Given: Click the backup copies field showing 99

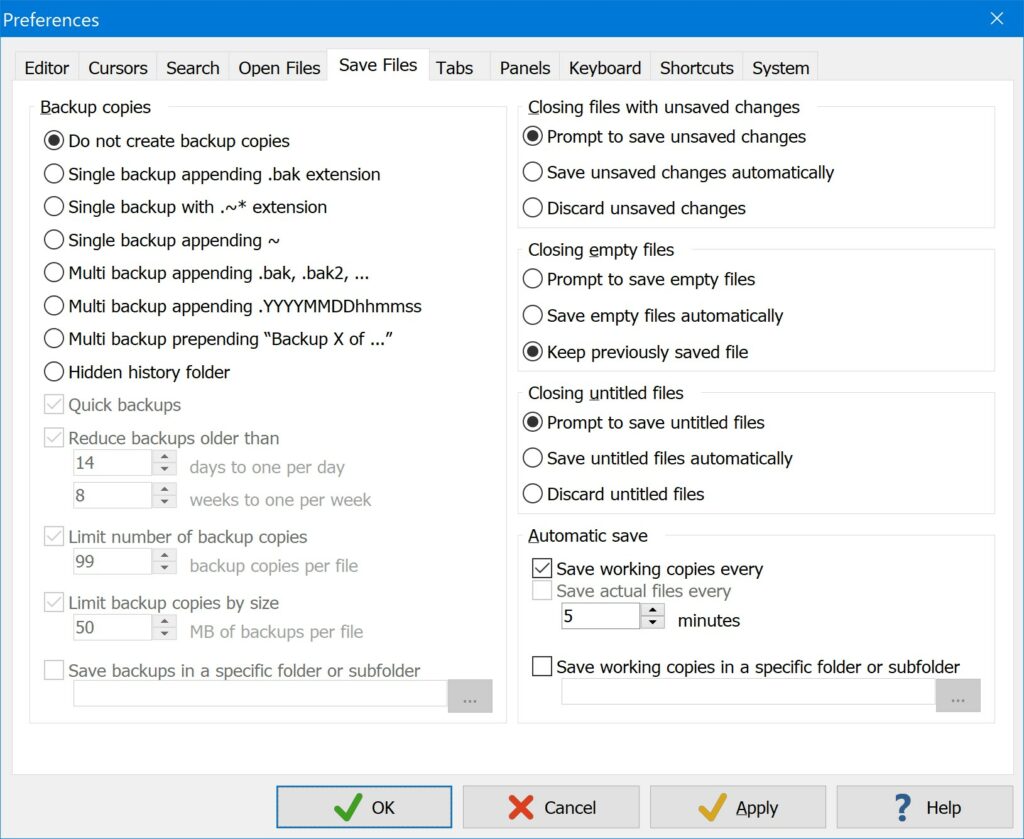Looking at the screenshot, I should point(113,562).
